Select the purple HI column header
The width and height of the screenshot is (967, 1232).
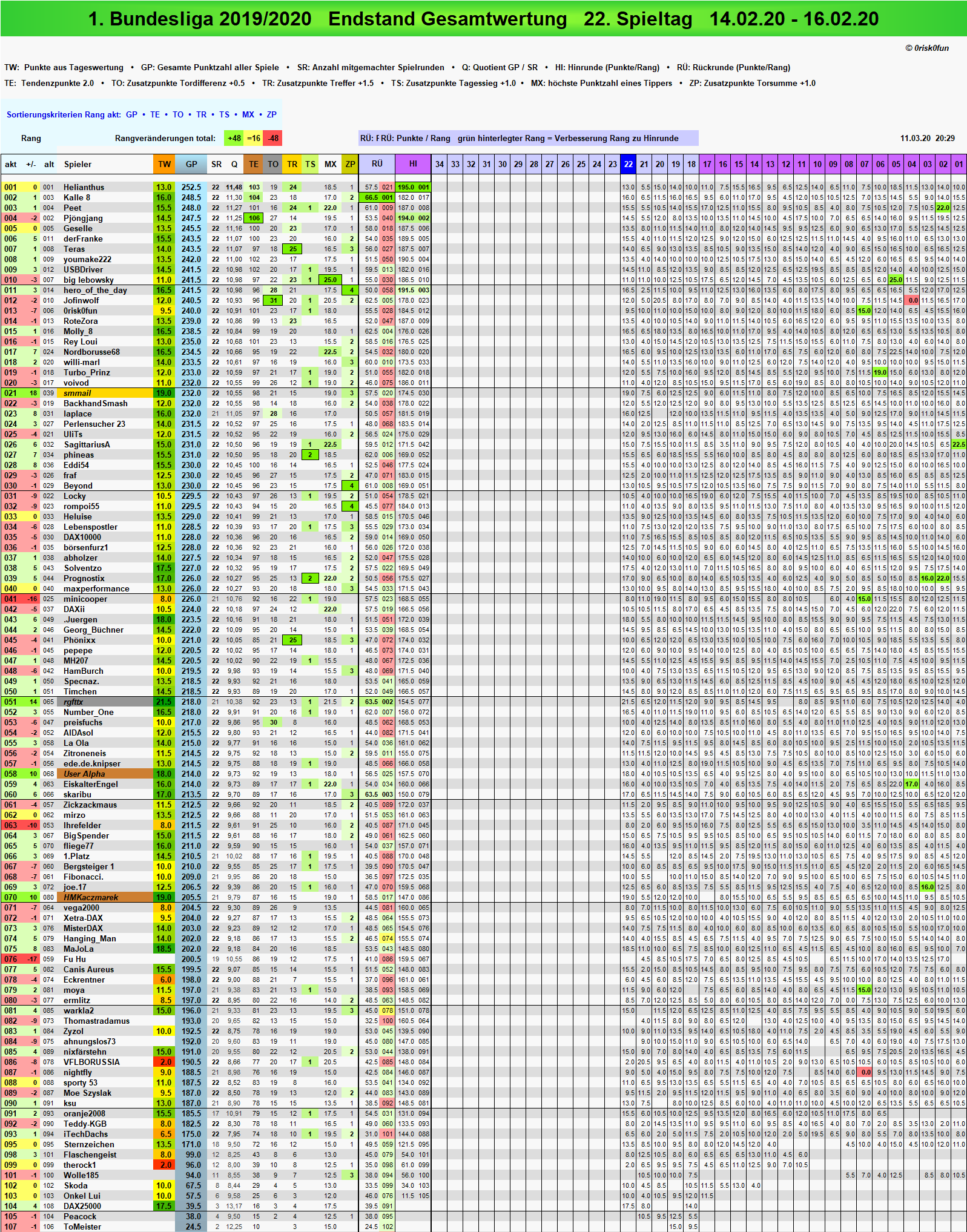click(x=413, y=164)
